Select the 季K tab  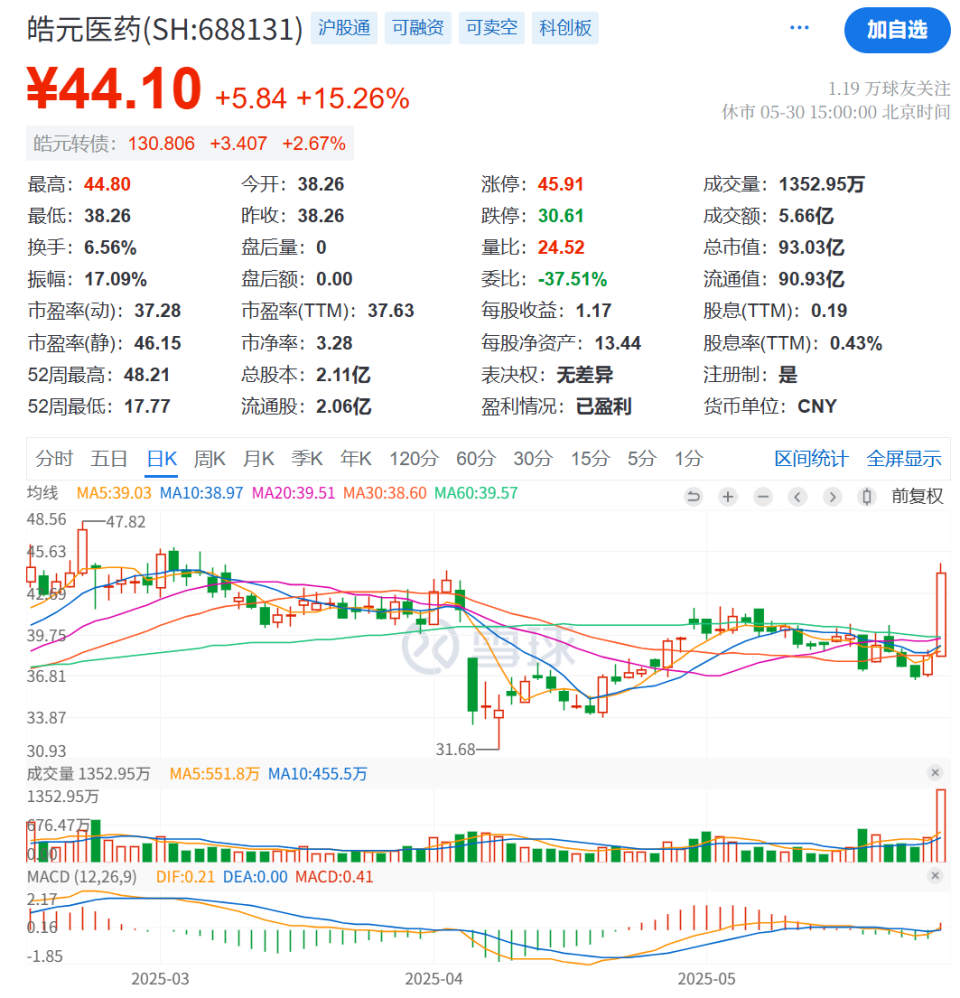307,458
